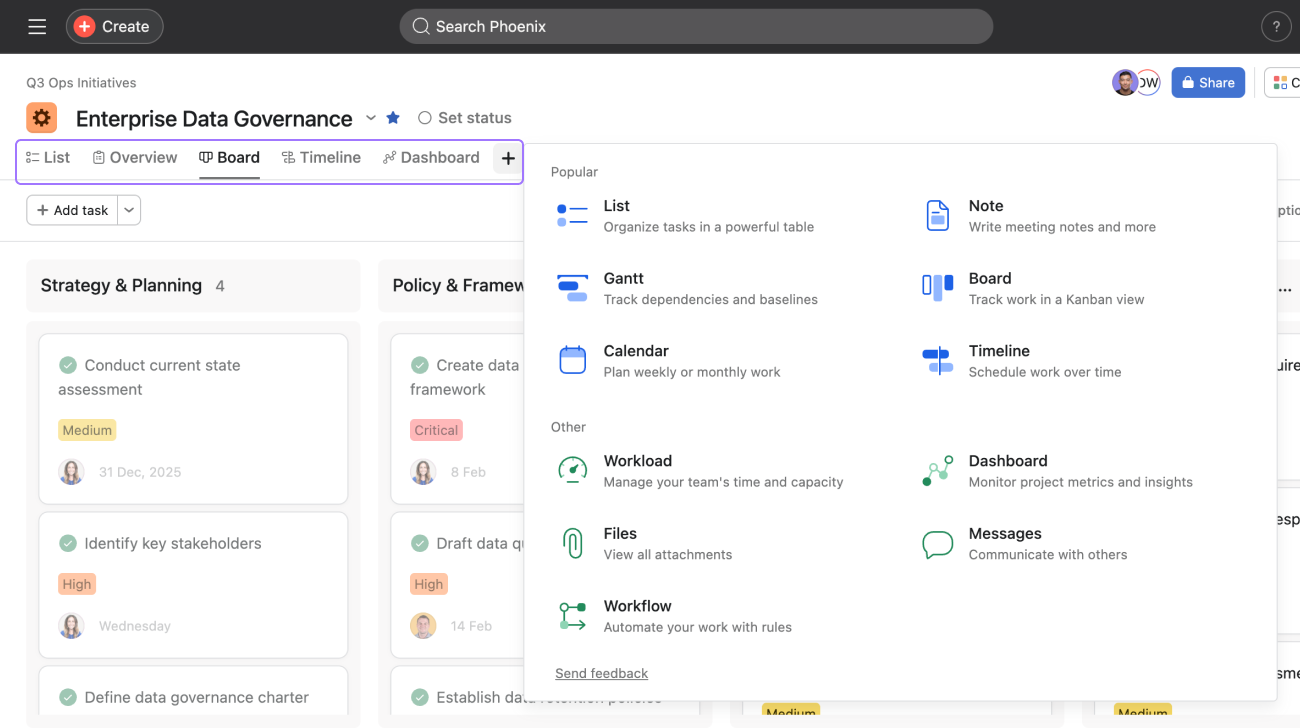Switch to the Overview tab
The image size is (1300, 728).
pos(134,158)
